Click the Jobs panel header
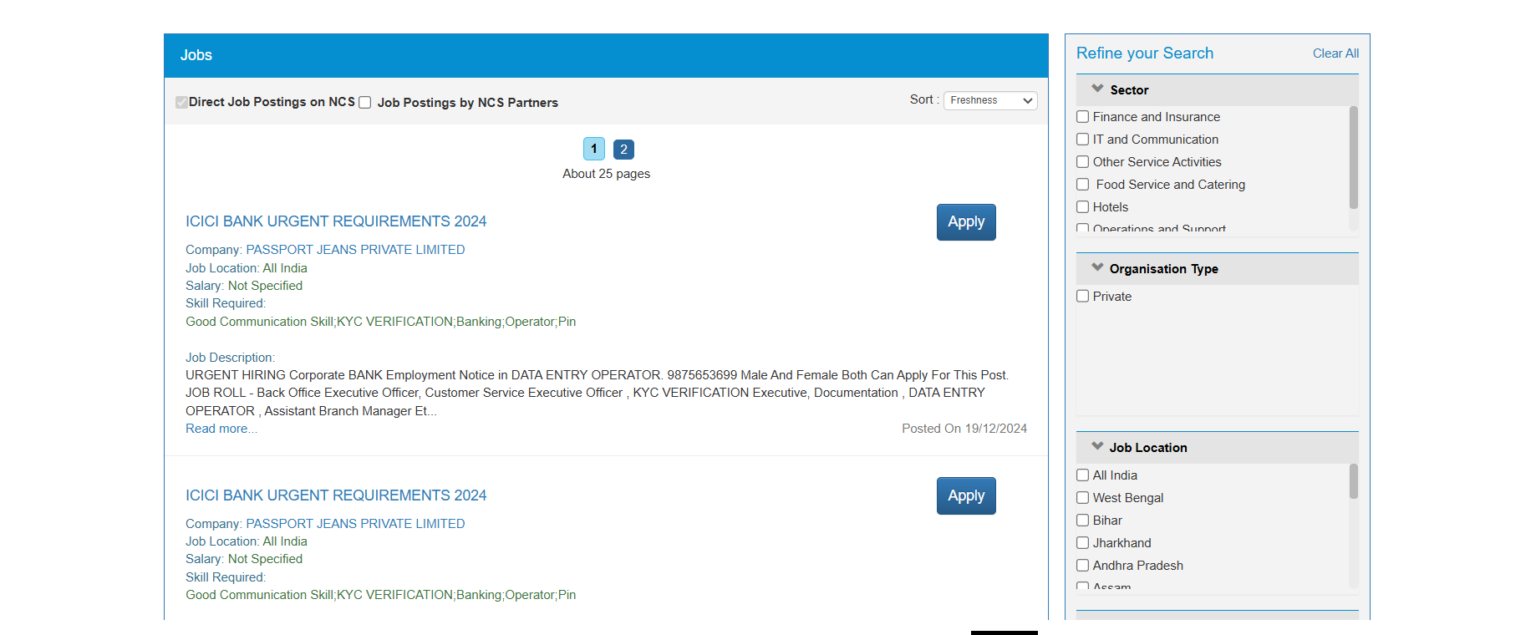 click(606, 55)
